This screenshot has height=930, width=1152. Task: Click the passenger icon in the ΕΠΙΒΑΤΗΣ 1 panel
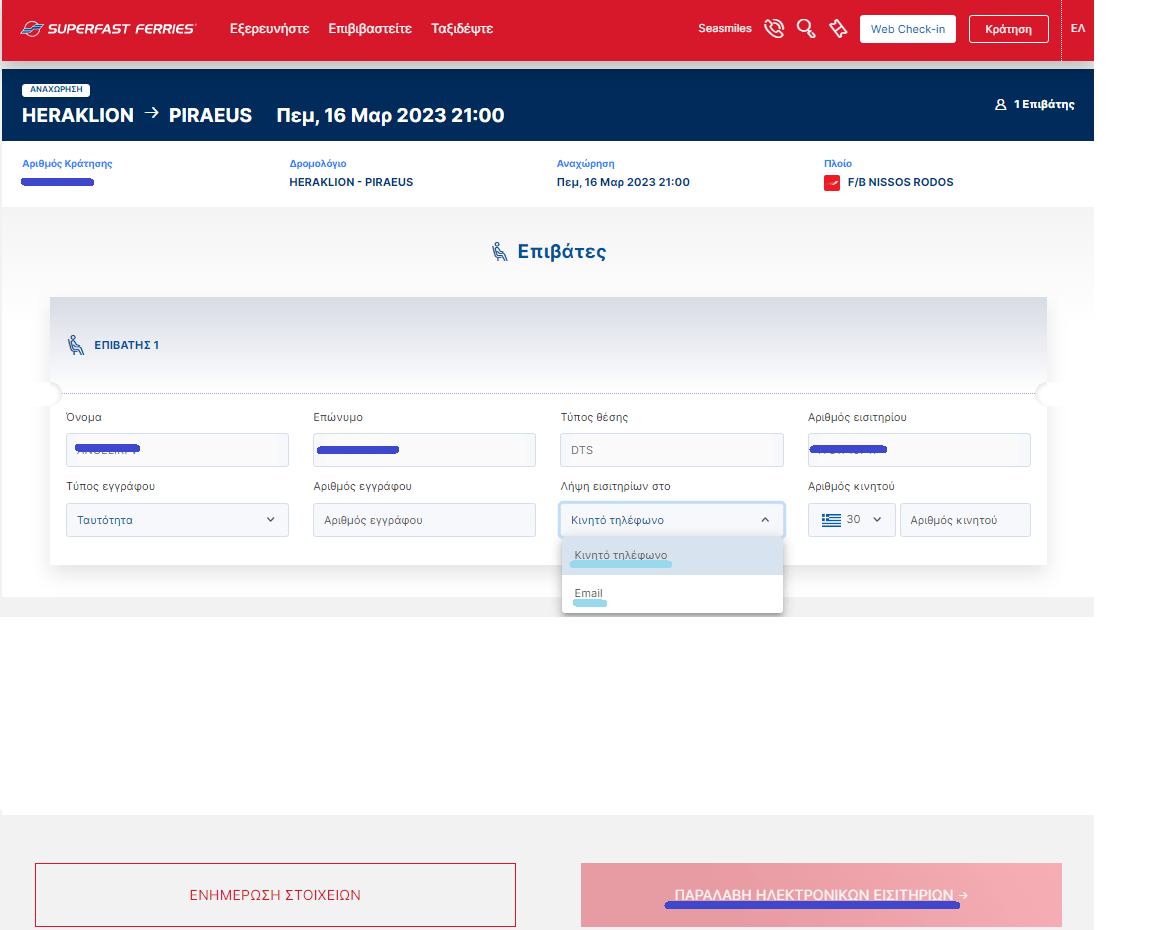pos(75,344)
